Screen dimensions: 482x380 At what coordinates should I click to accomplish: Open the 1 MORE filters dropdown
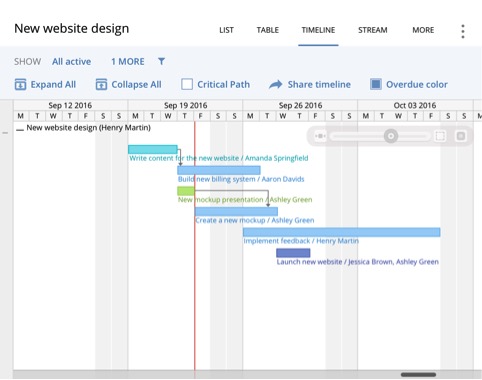128,61
